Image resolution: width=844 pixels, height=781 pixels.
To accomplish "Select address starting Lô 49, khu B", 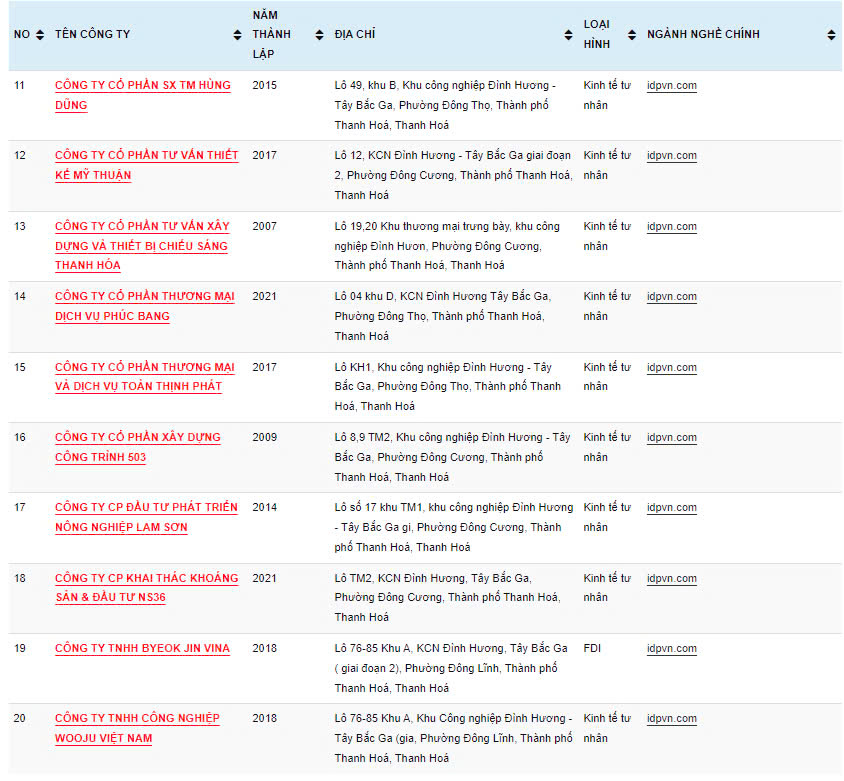I will [x=445, y=105].
